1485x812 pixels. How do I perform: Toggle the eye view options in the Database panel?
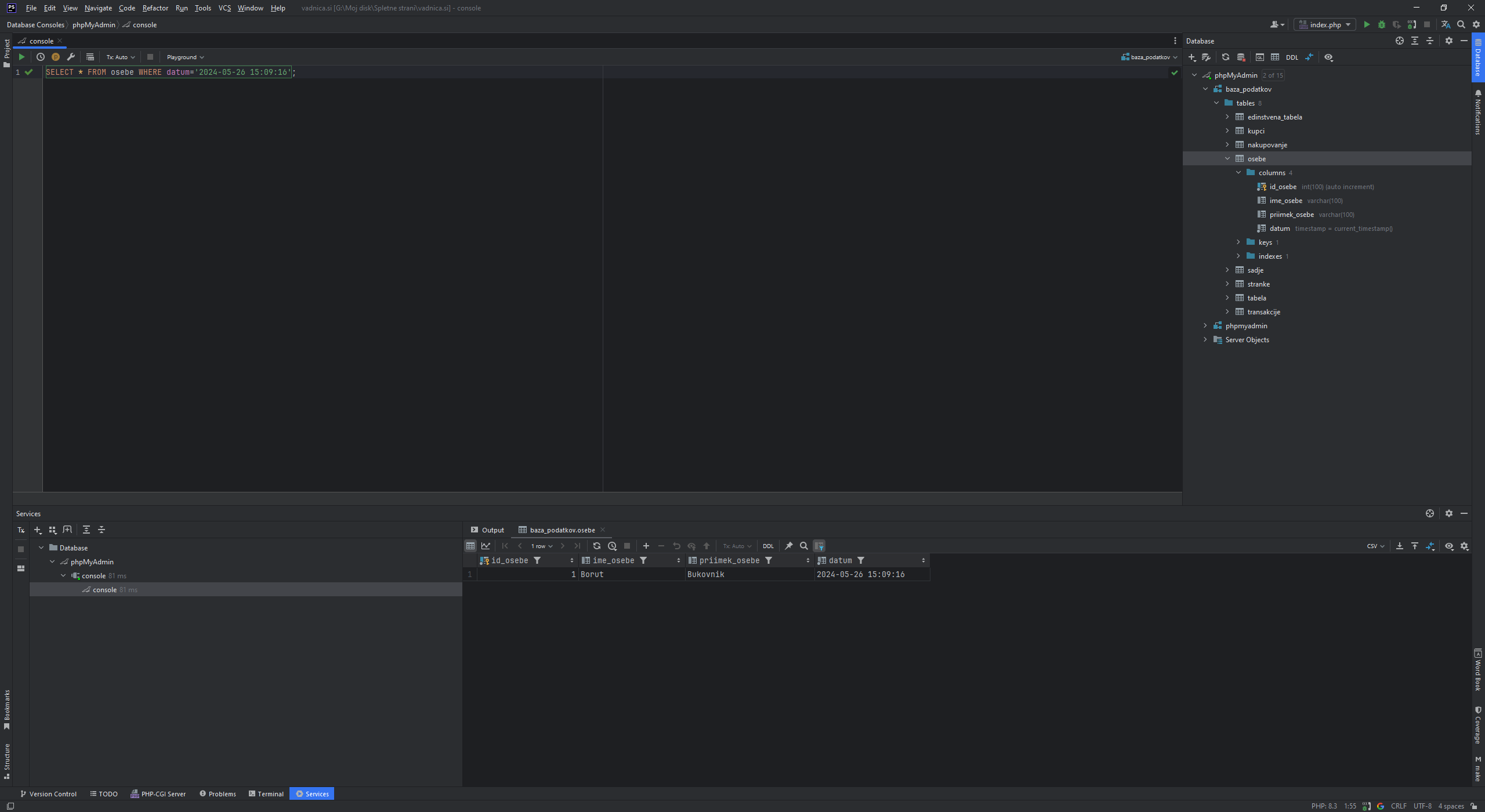1328,57
